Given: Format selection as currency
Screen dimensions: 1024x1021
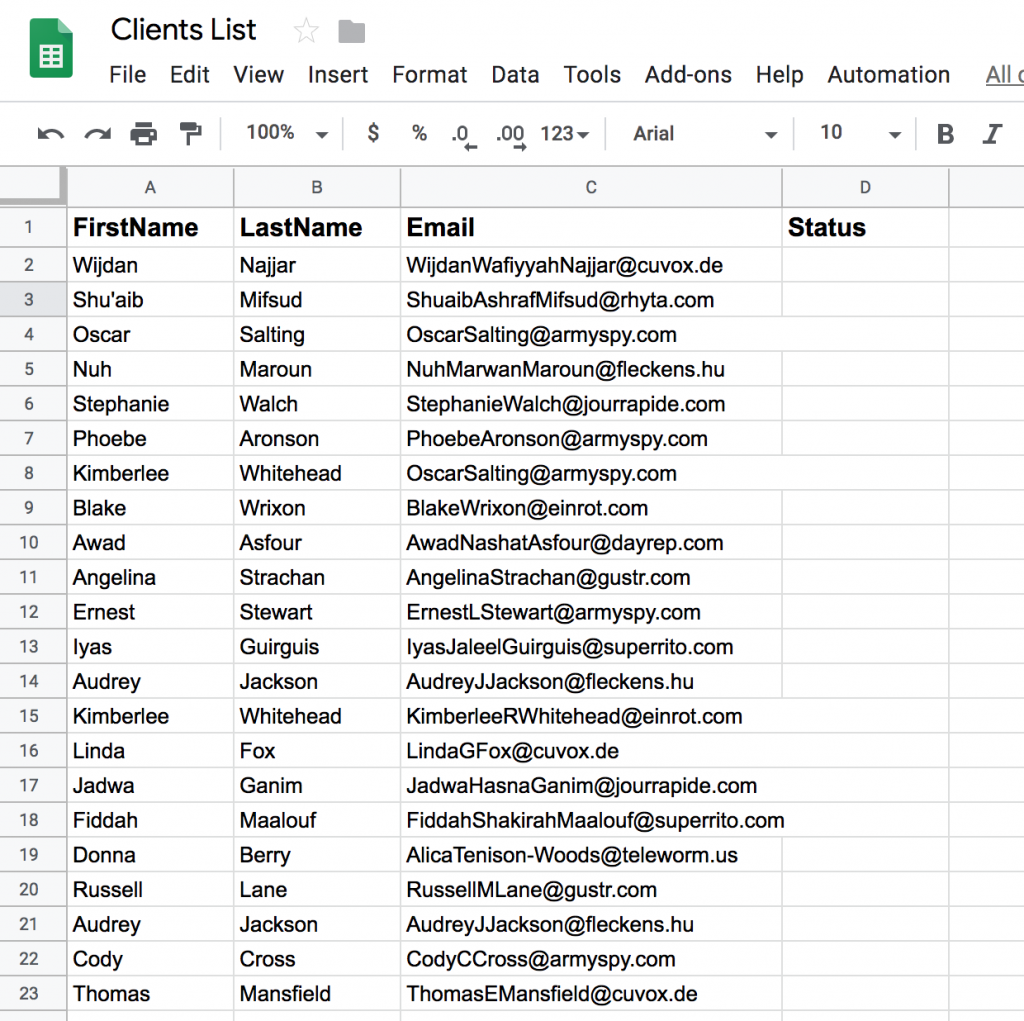Looking at the screenshot, I should coord(373,133).
